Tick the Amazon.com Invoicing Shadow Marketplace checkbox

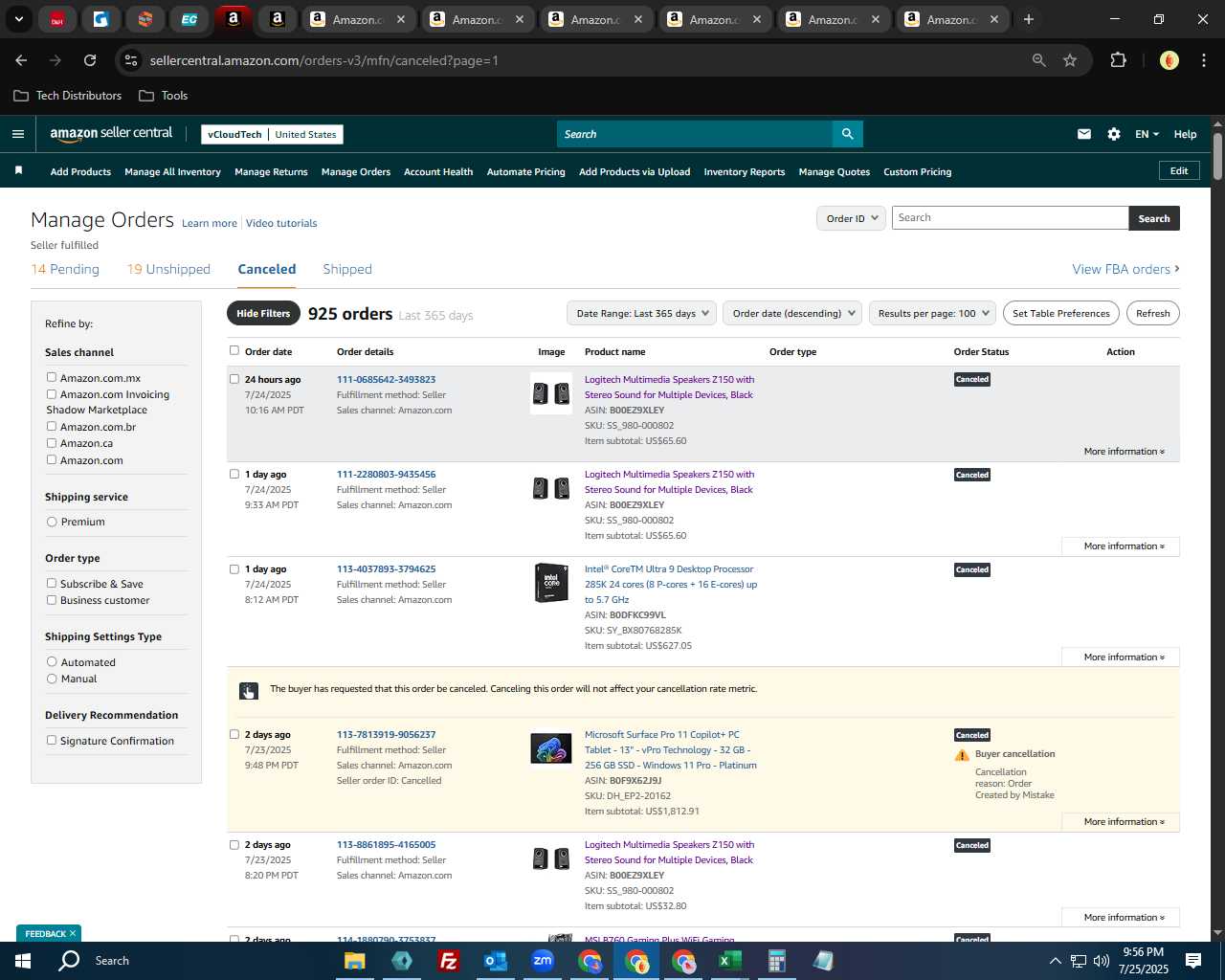click(52, 393)
